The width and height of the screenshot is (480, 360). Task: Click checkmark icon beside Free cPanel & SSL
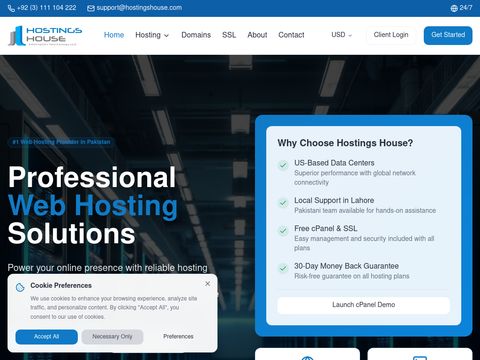[283, 231]
